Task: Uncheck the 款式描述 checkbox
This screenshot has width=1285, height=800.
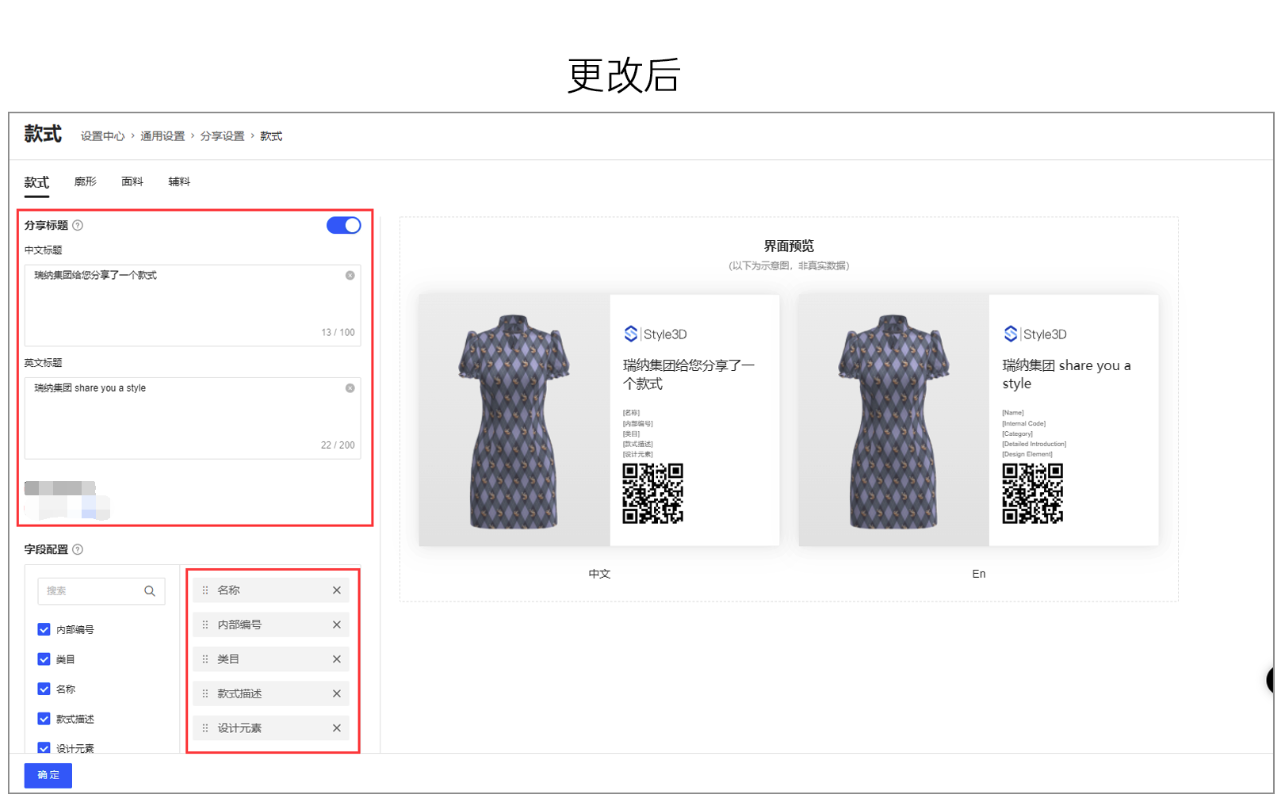Action: [44, 719]
